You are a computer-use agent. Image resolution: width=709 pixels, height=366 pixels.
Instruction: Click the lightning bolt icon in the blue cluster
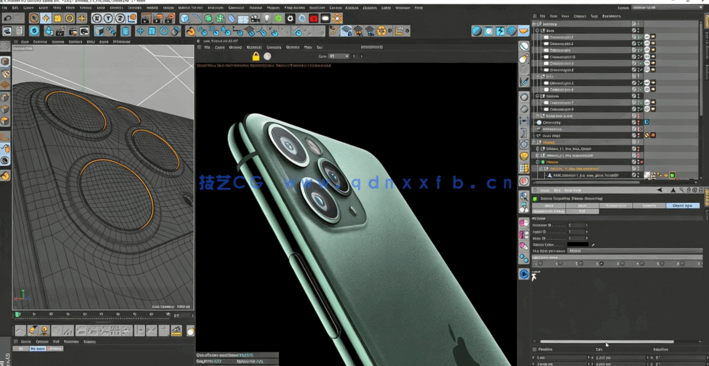coord(500,31)
